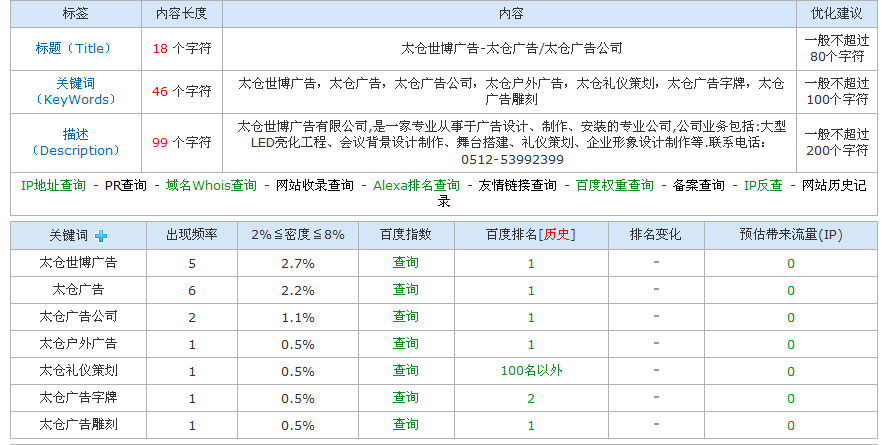The width and height of the screenshot is (882, 445).
Task: Open the 标题（Title） label link
Action: click(75, 48)
